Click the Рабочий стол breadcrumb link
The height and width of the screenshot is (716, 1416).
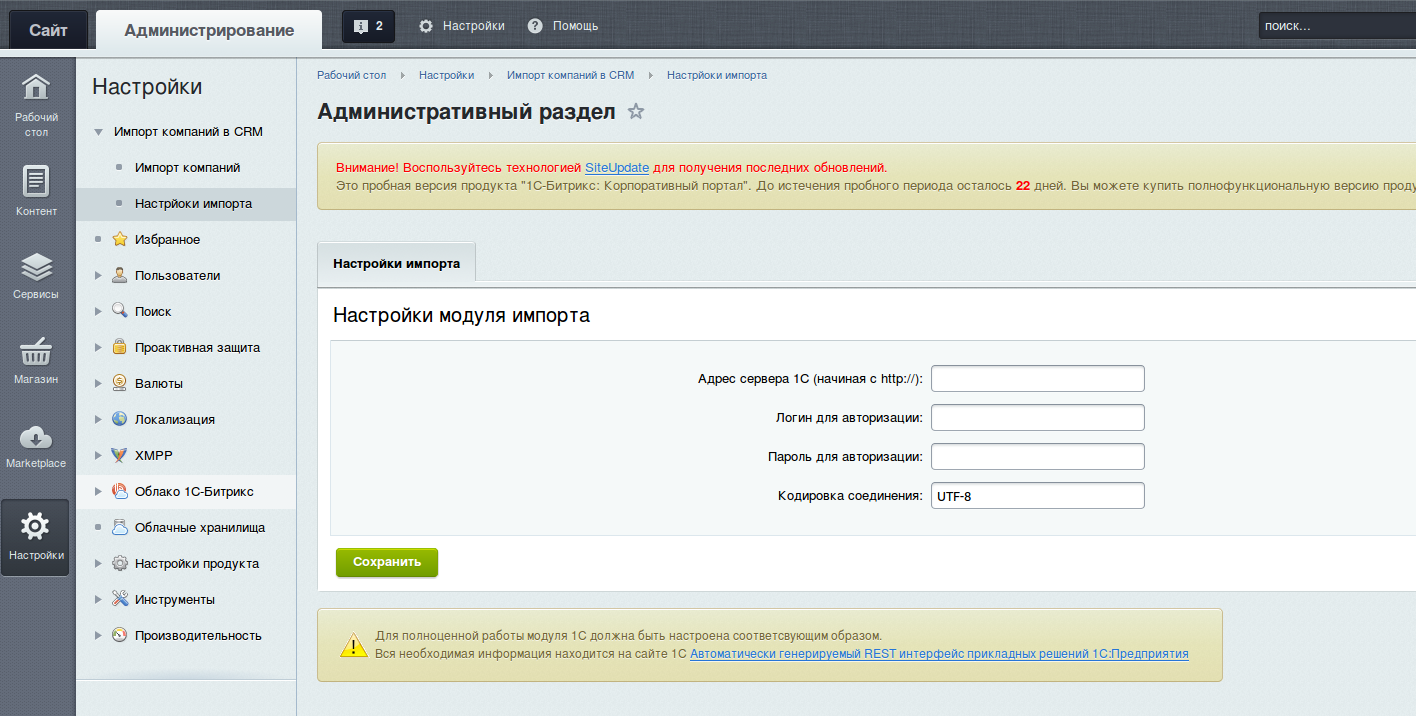point(351,75)
